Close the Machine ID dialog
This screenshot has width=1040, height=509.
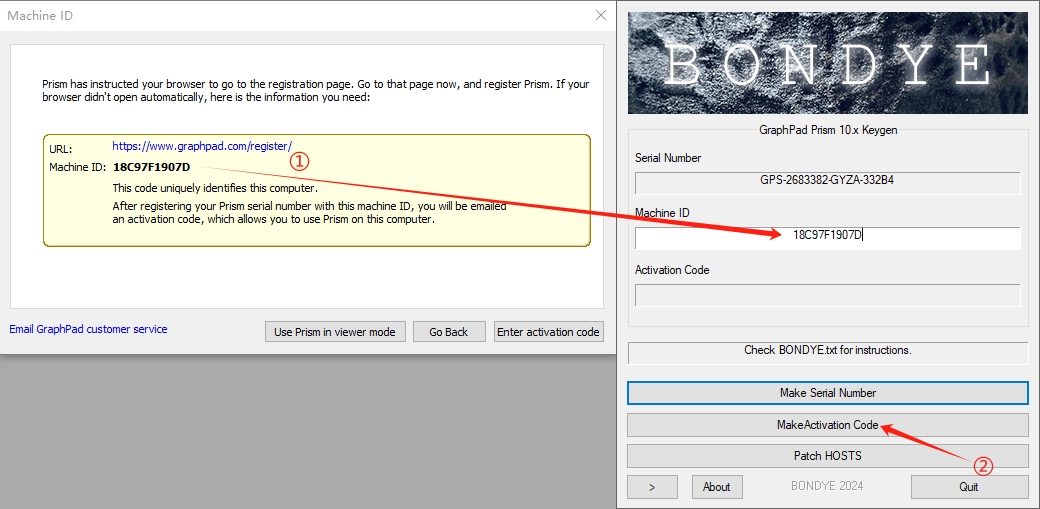coord(600,16)
